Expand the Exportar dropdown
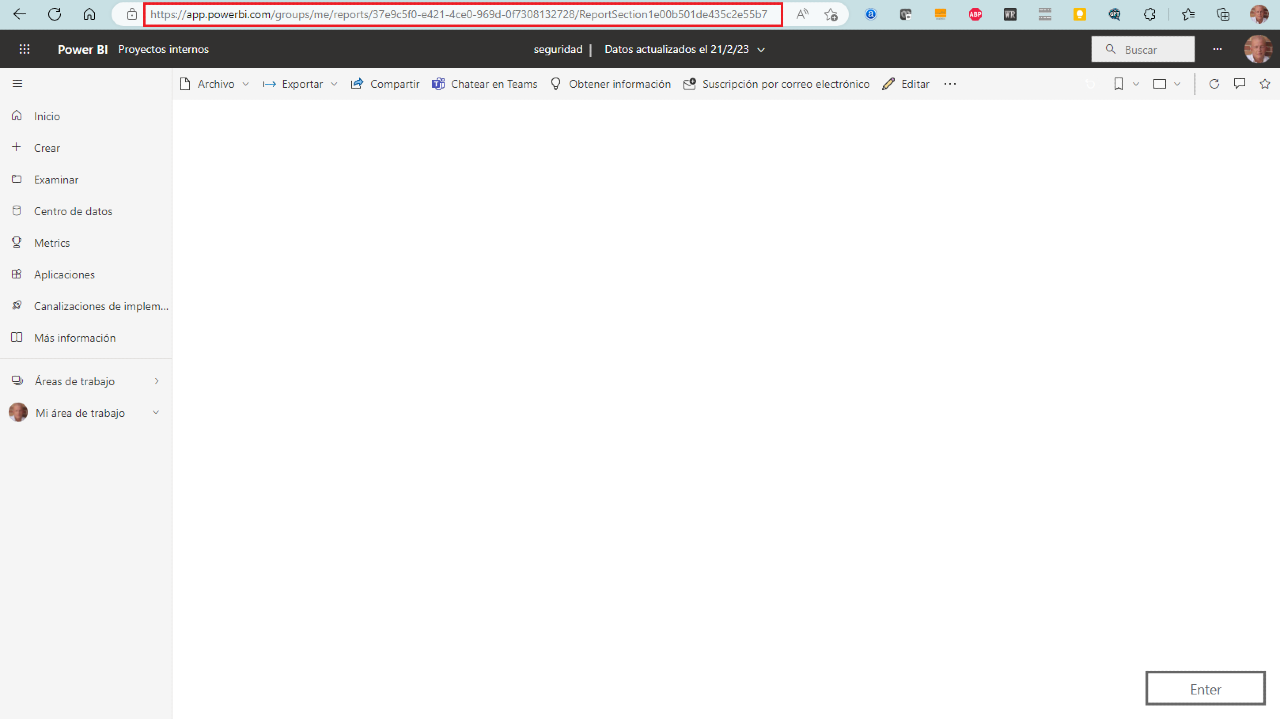 point(334,84)
